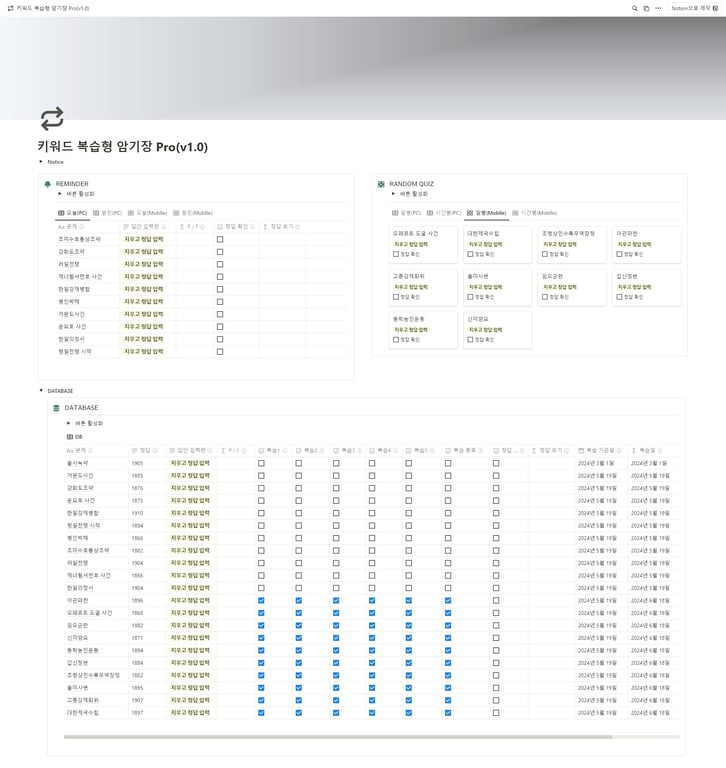The width and height of the screenshot is (726, 768).
Task: Open the 정답 보기 column header in REMINDER
Action: (x=282, y=227)
